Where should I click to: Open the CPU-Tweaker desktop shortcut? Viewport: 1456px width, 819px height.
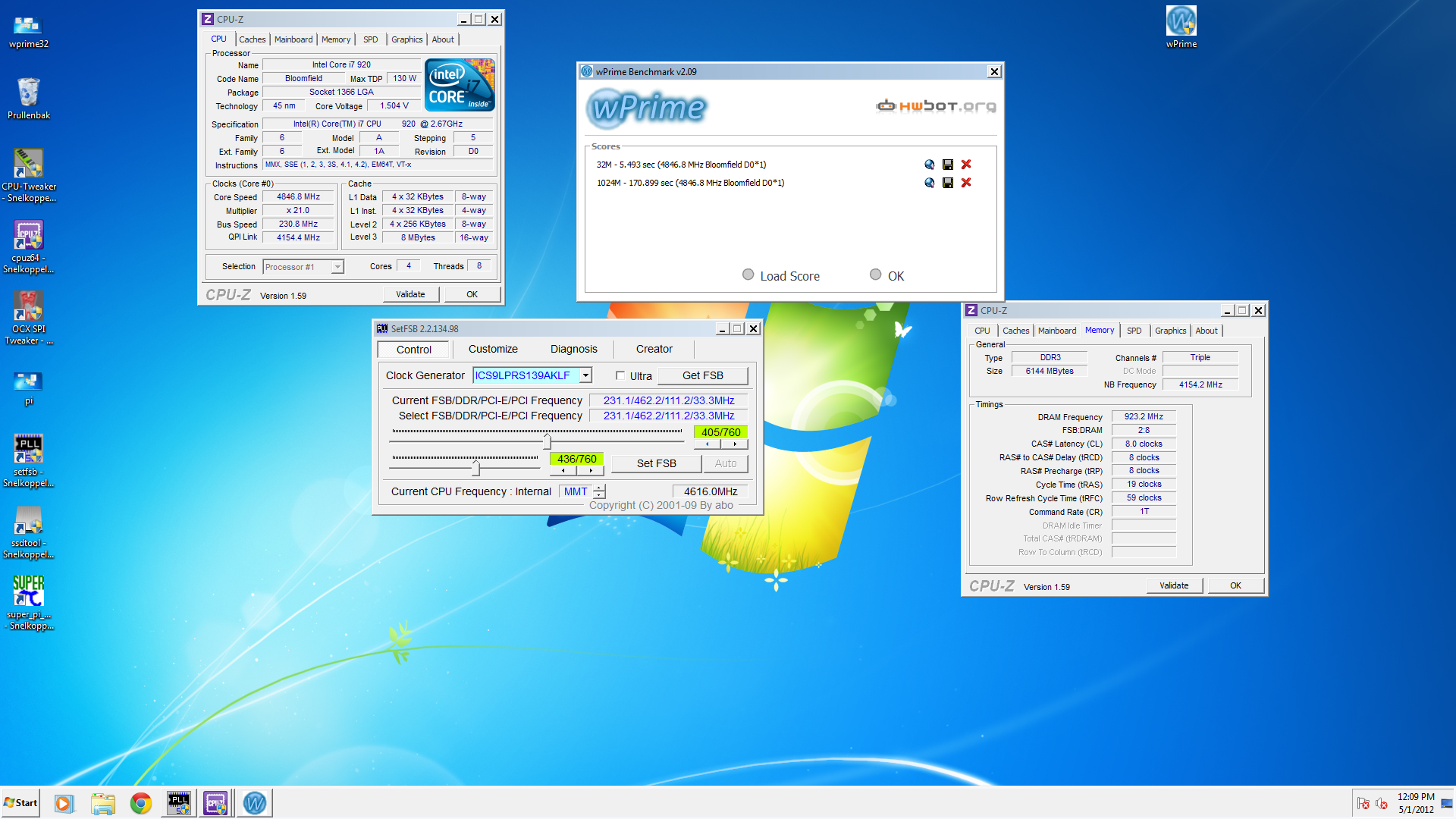pyautogui.click(x=29, y=176)
